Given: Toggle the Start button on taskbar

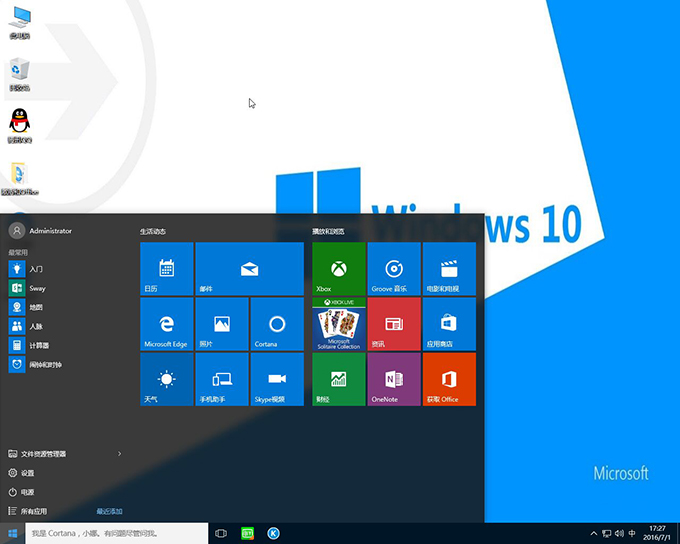Looking at the screenshot, I should pos(12,534).
